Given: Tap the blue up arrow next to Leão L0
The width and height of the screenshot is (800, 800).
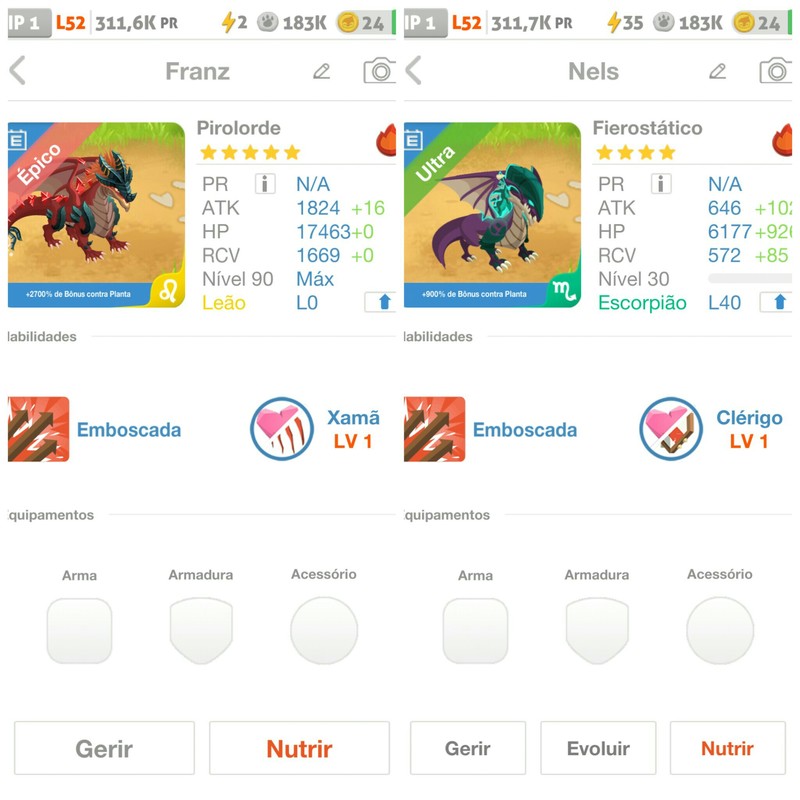Looking at the screenshot, I should 380,303.
